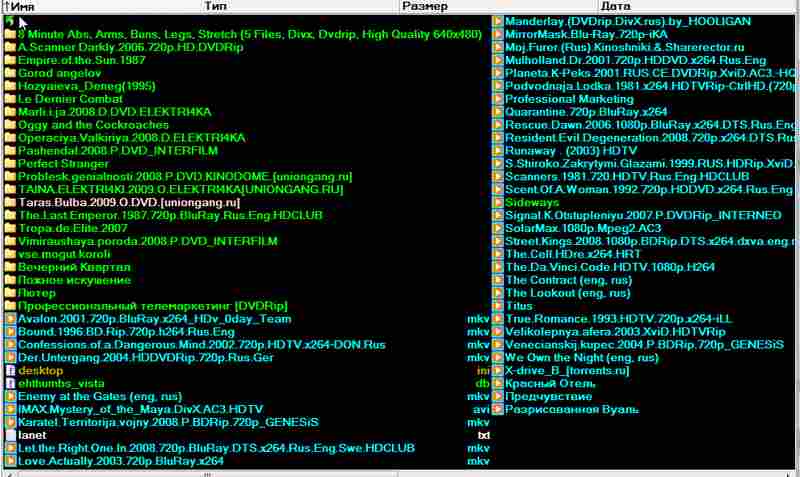Image resolution: width=800 pixels, height=477 pixels.
Task: Click folder icon next to Gorod angelov
Action: (10, 73)
